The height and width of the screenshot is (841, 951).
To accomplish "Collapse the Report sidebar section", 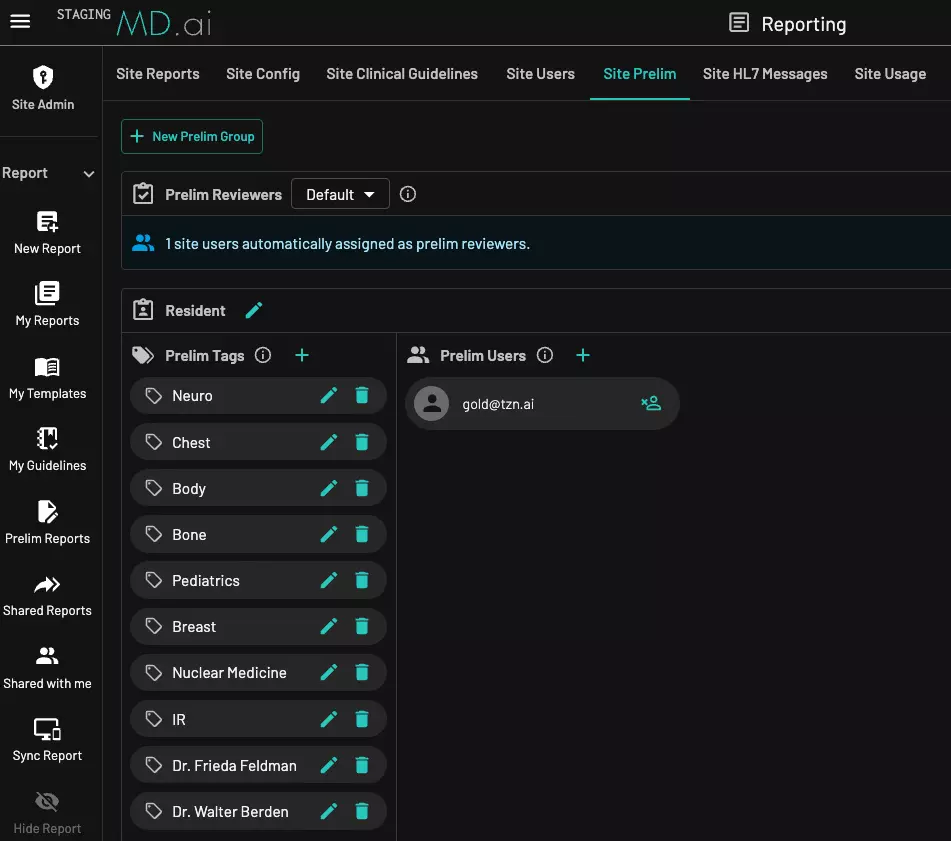I will click(x=86, y=172).
